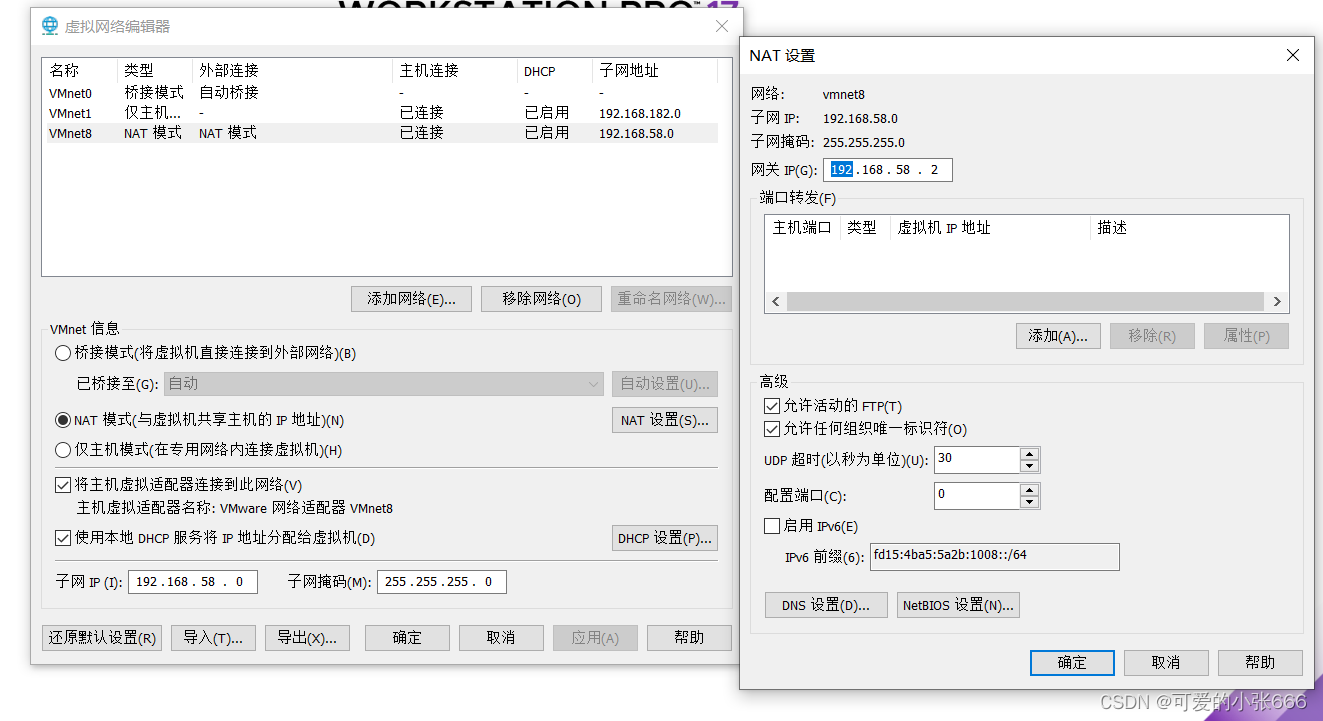1323x721 pixels.
Task: Open NAT 设置(S)... button
Action: click(665, 420)
